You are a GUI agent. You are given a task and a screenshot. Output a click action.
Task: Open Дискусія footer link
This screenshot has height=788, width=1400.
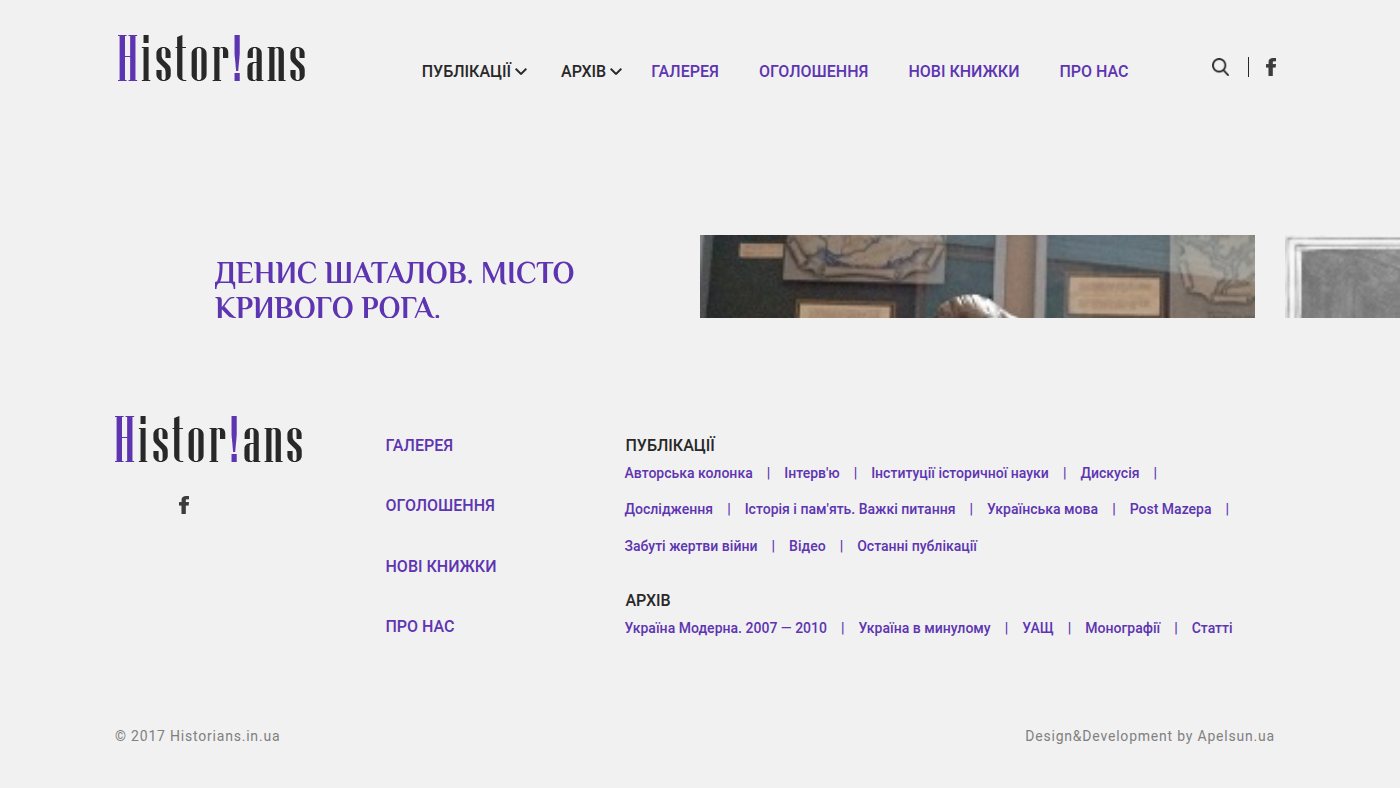point(1110,473)
